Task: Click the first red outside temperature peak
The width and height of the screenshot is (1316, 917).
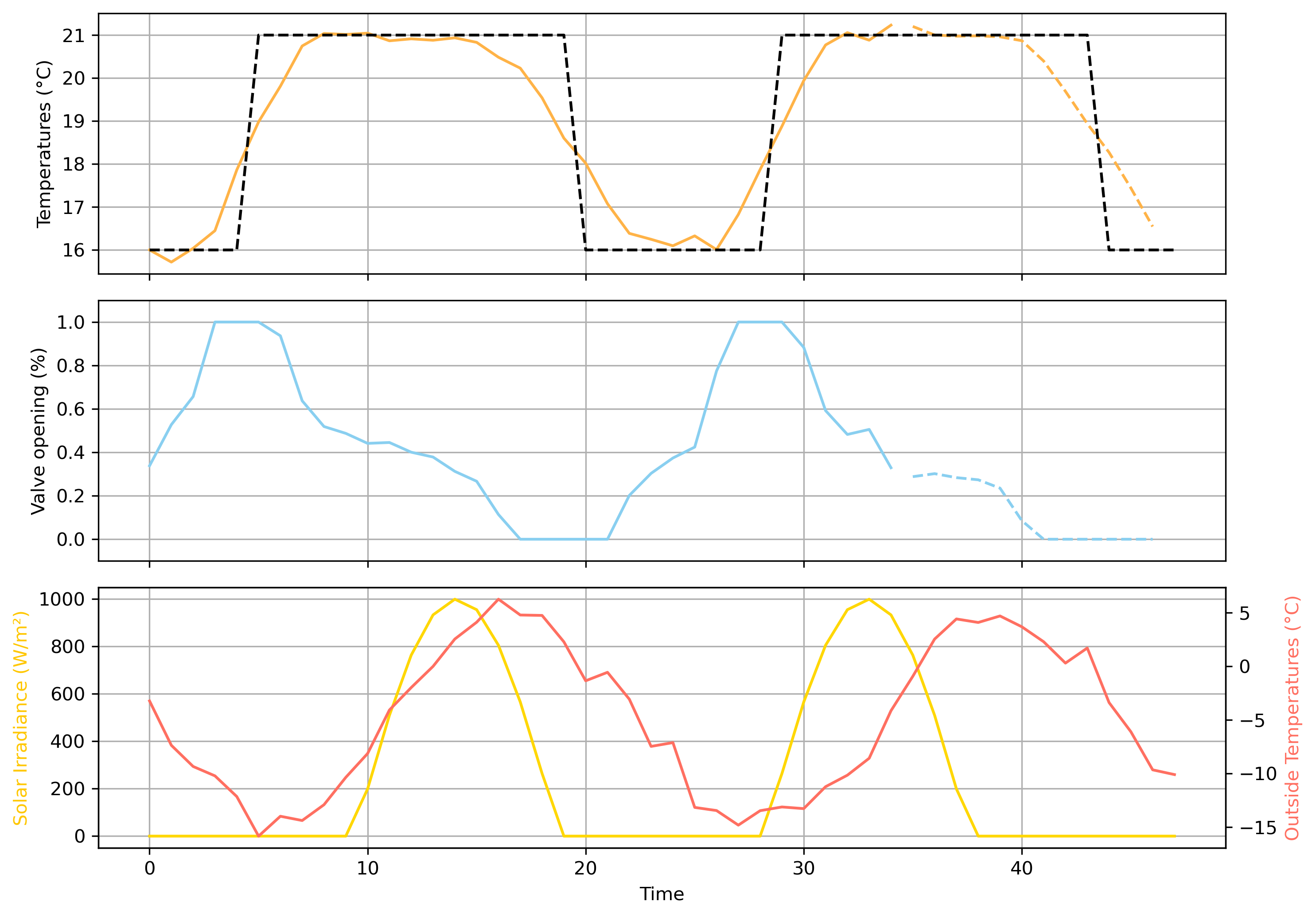Action: pyautogui.click(x=498, y=599)
